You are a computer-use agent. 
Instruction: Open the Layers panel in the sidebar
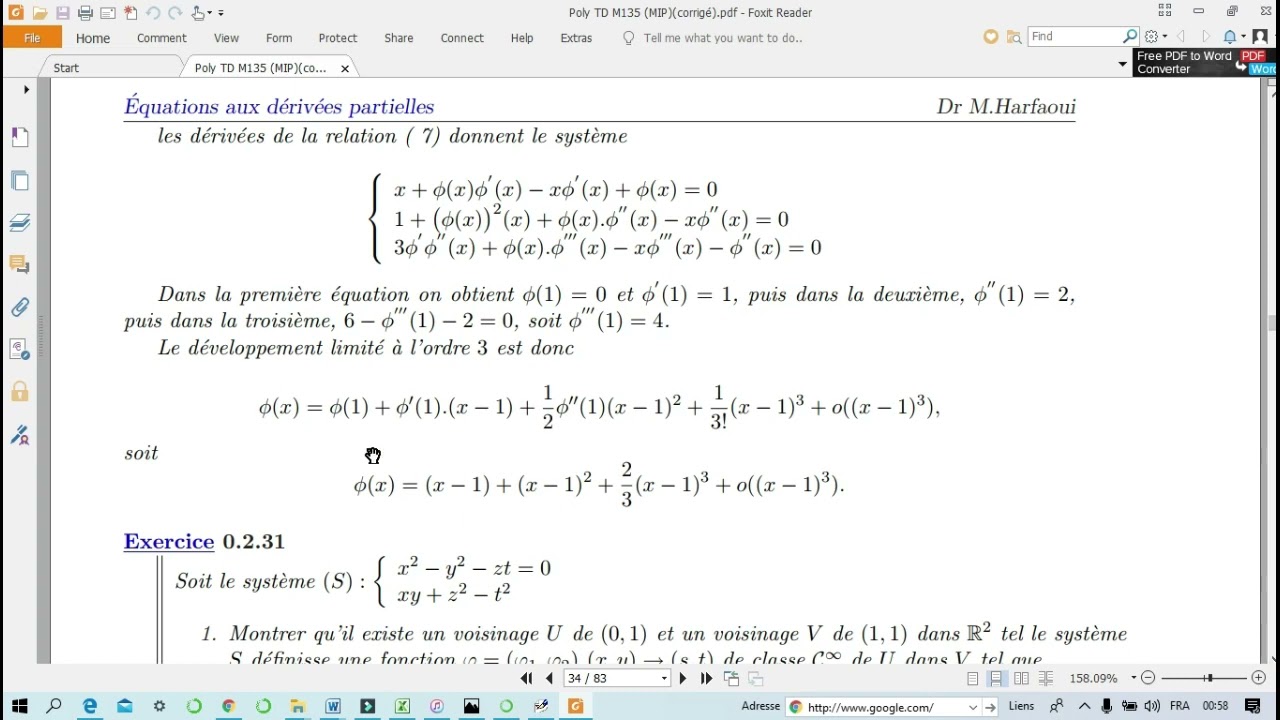[x=20, y=222]
